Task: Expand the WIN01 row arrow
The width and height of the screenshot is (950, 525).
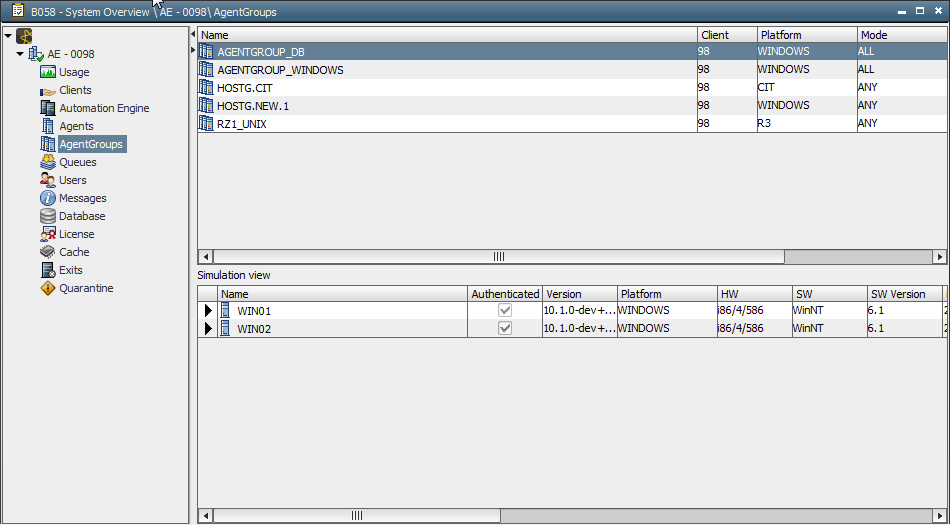Action: point(208,311)
